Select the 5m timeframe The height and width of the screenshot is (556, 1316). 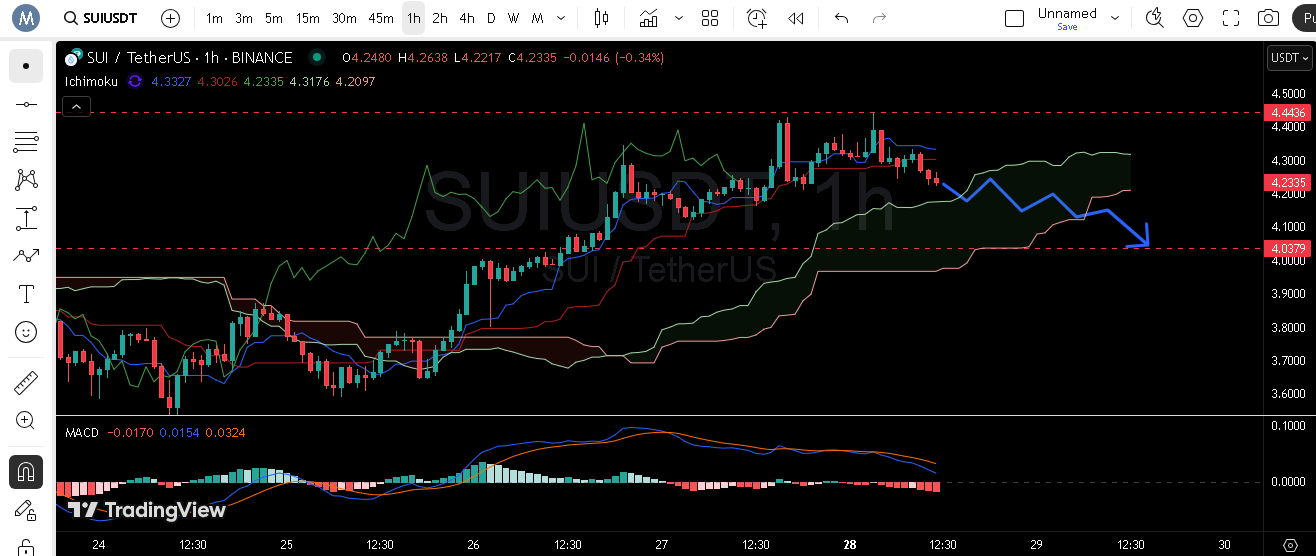pos(274,18)
